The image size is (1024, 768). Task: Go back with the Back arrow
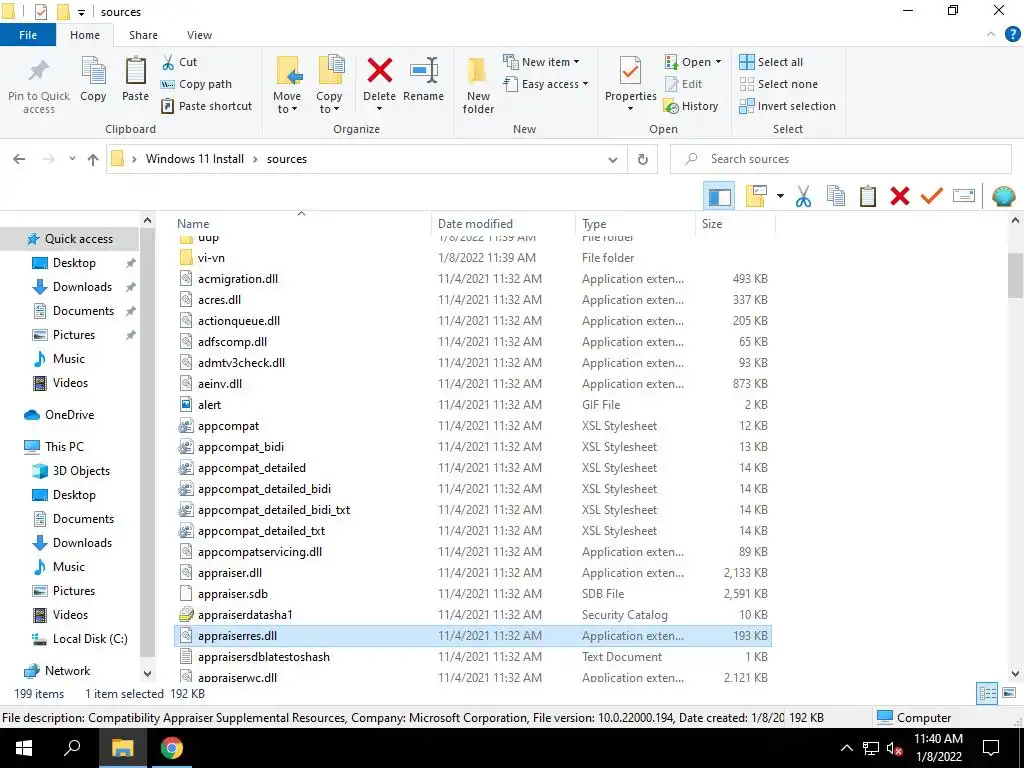[x=19, y=159]
